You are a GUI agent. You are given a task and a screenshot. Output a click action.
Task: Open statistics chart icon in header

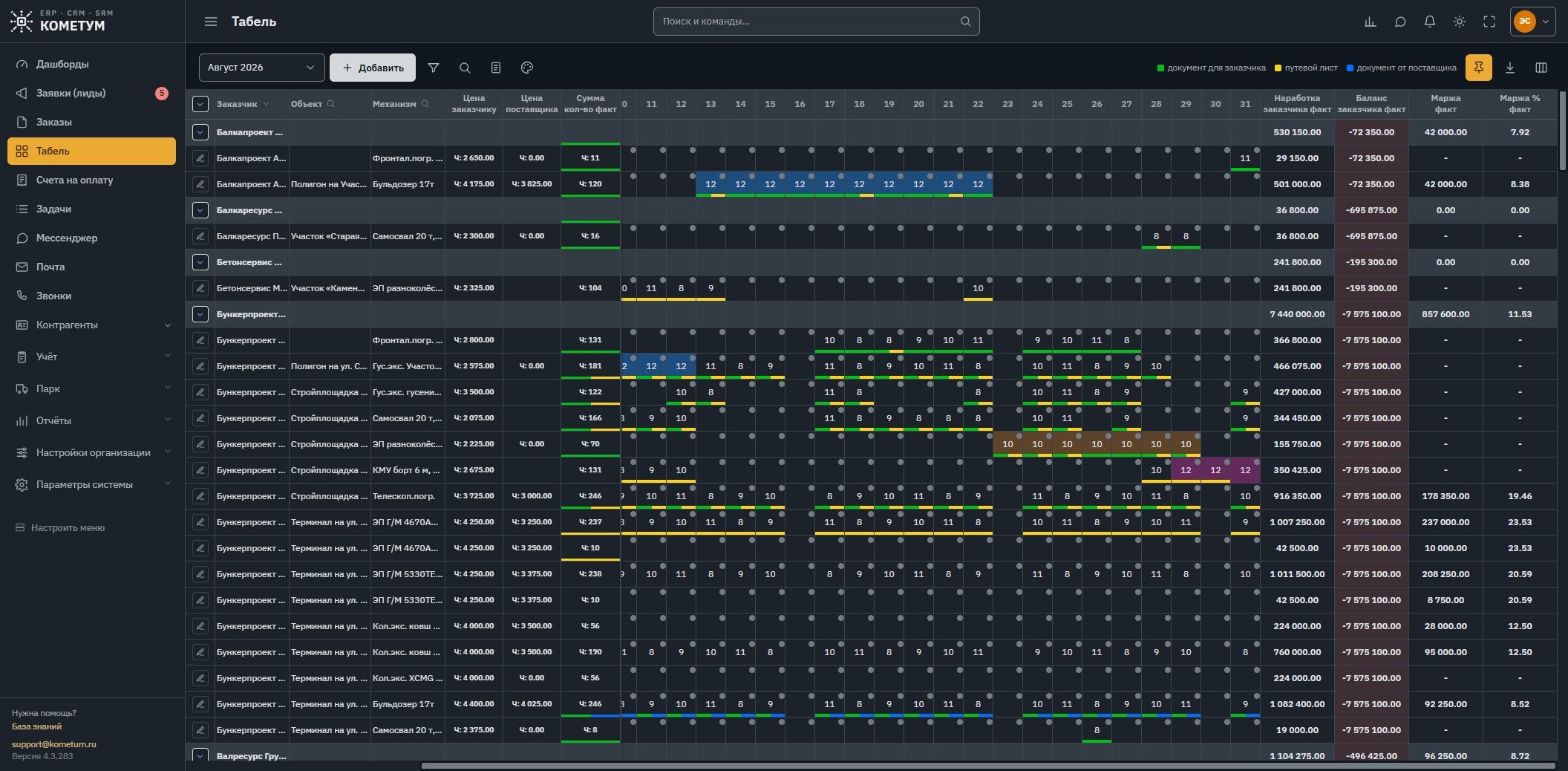(x=1370, y=22)
